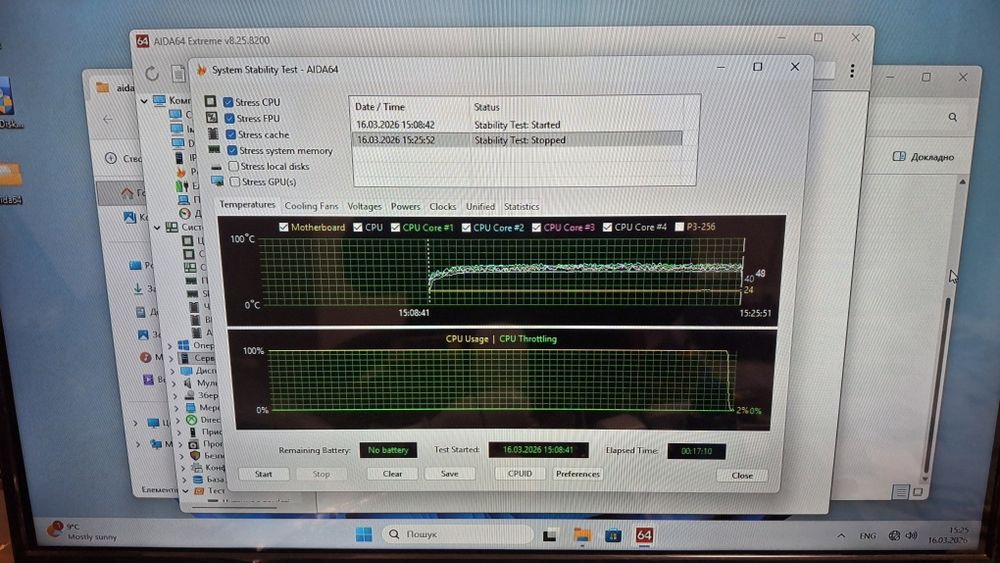Click the Windows Start button

(364, 534)
